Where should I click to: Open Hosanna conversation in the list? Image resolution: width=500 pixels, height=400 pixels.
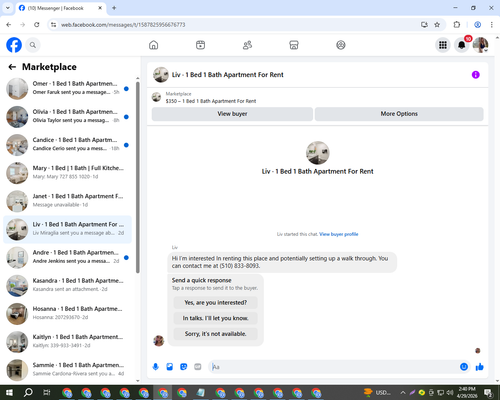[x=68, y=314]
